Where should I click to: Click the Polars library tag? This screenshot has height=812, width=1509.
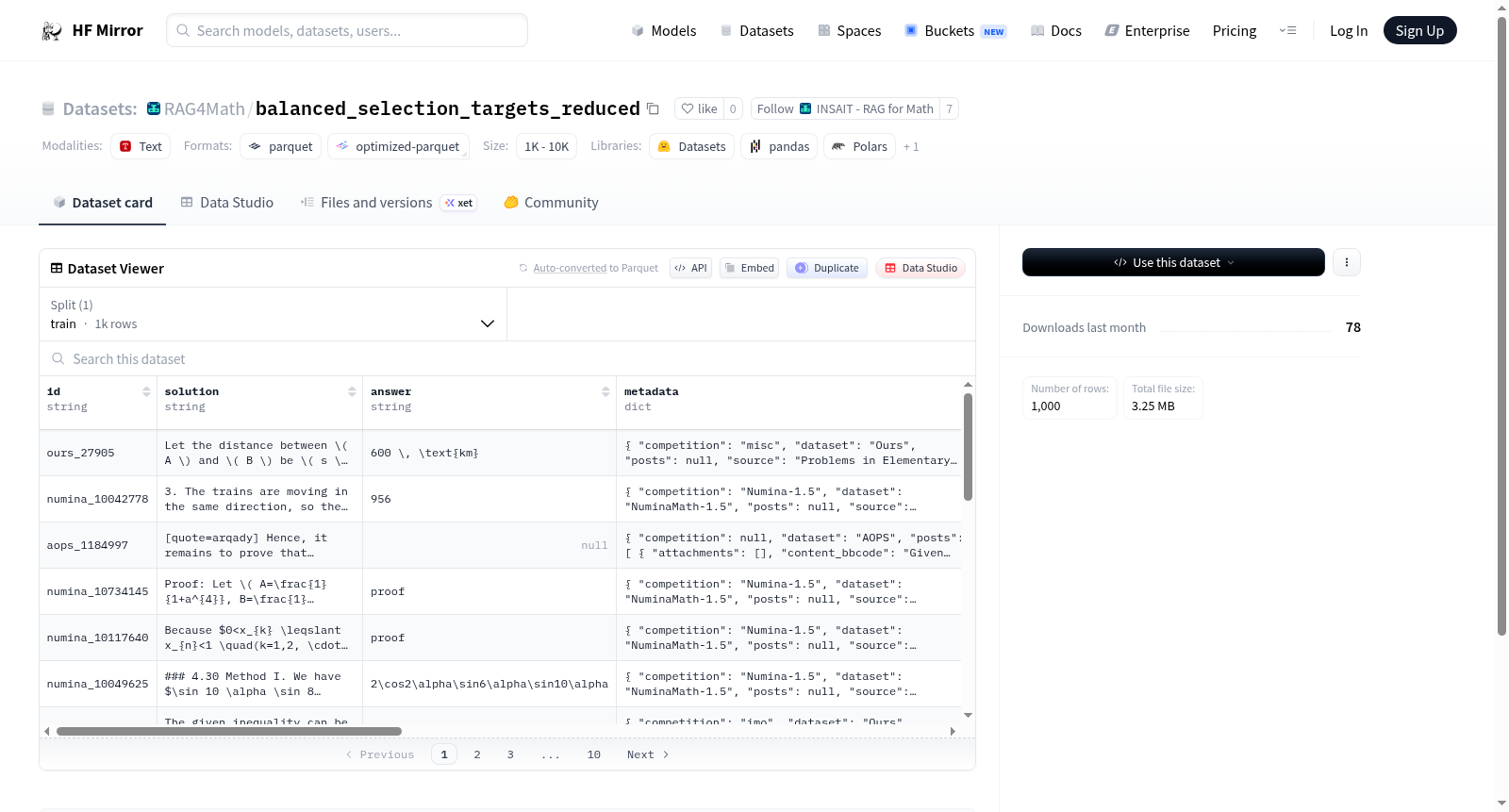(x=859, y=146)
